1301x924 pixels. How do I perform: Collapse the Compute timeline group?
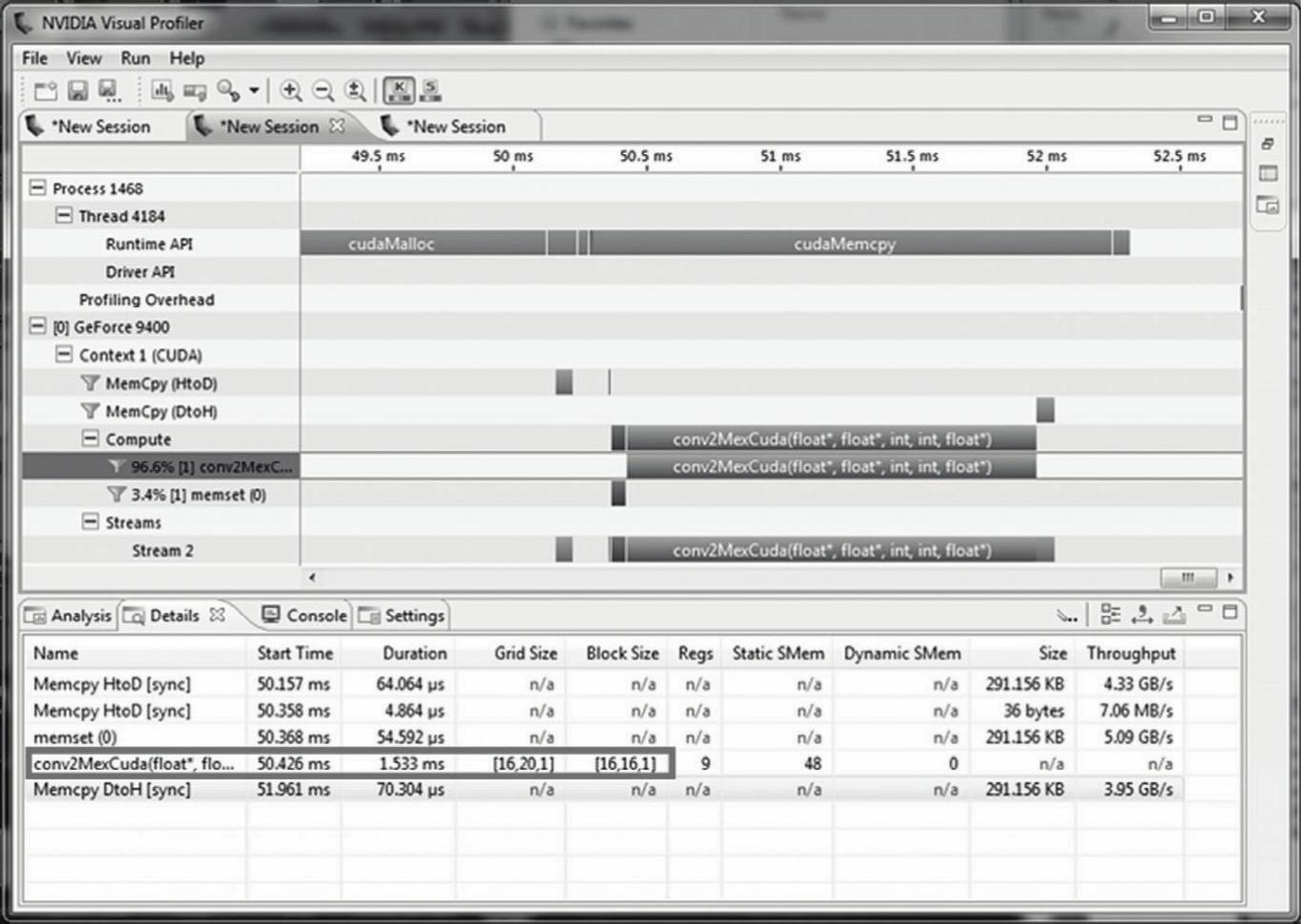click(90, 439)
